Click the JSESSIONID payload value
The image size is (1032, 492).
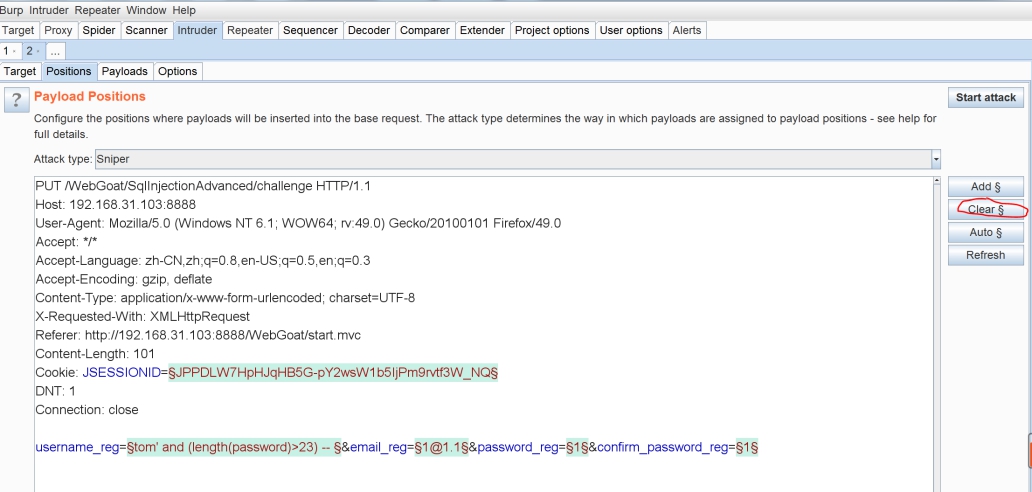[x=333, y=373]
